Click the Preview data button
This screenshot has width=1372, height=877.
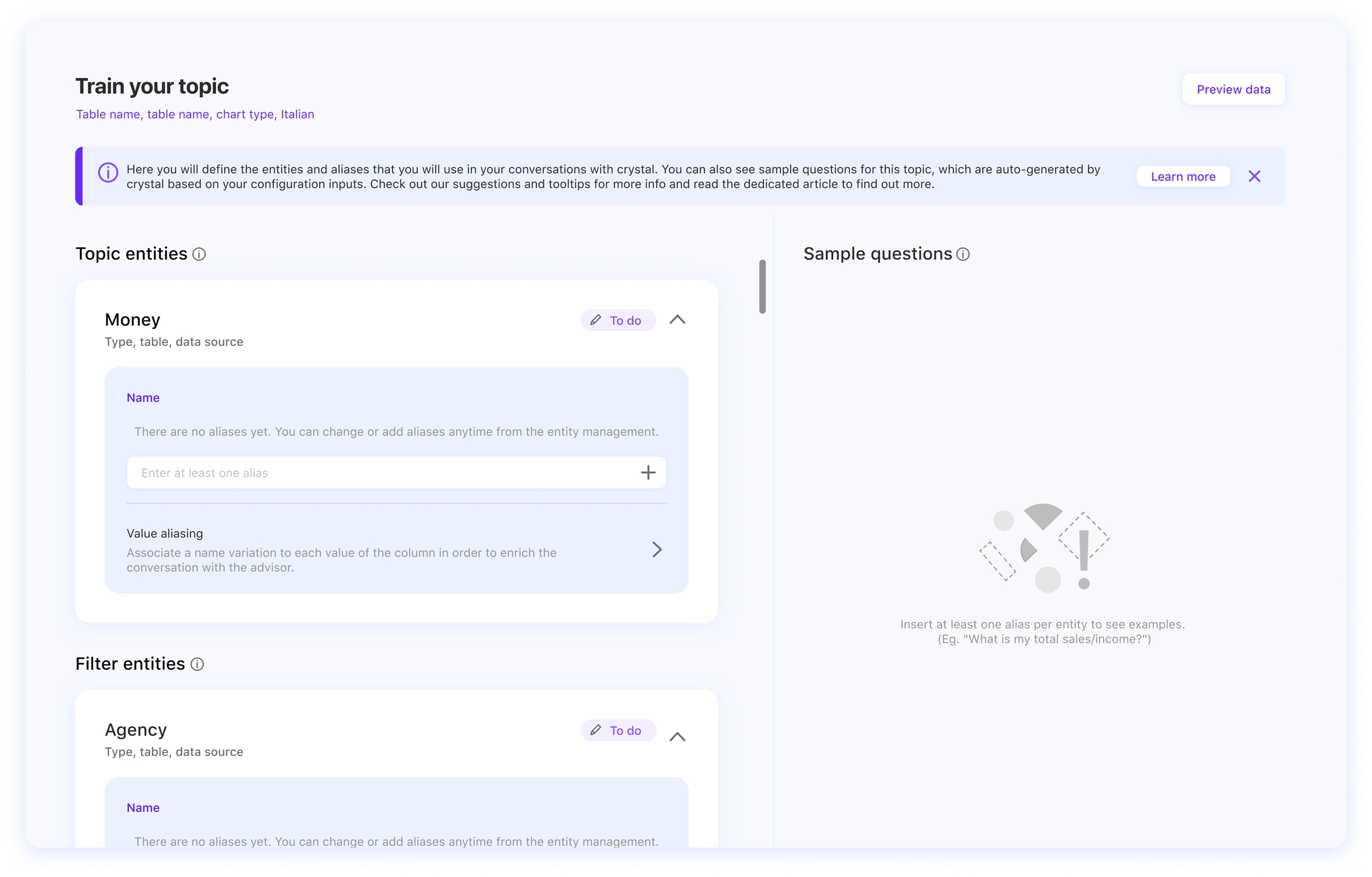pos(1233,89)
